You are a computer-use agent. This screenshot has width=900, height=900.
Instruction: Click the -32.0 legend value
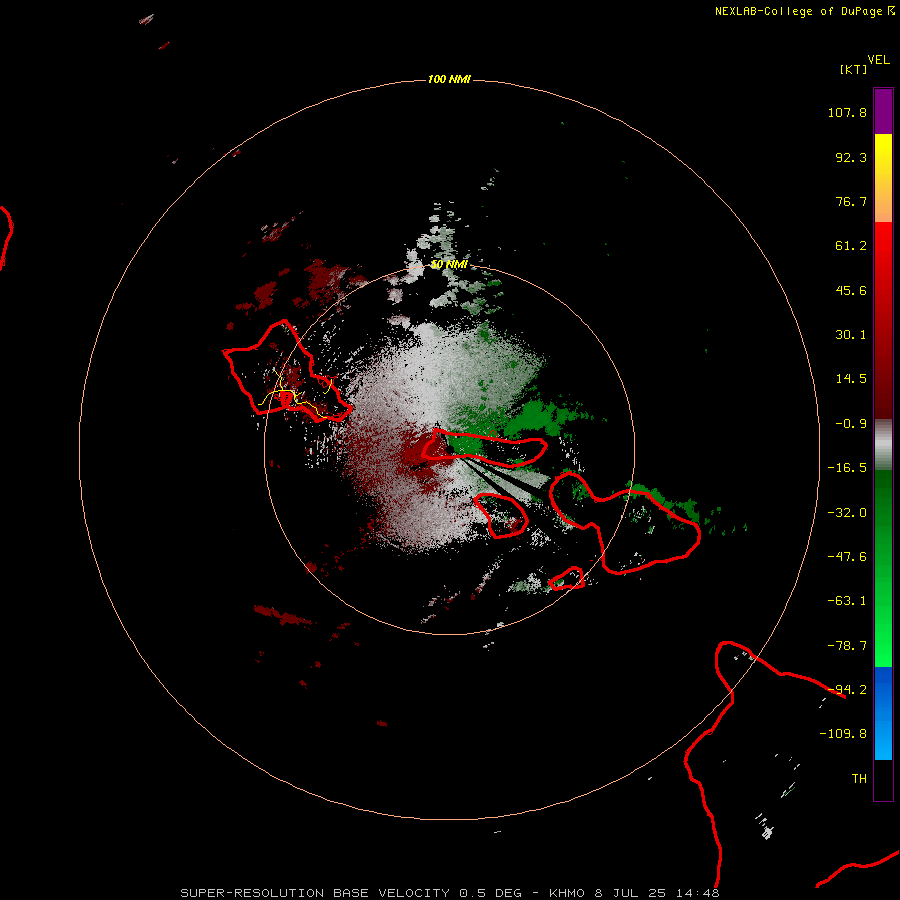[847, 513]
